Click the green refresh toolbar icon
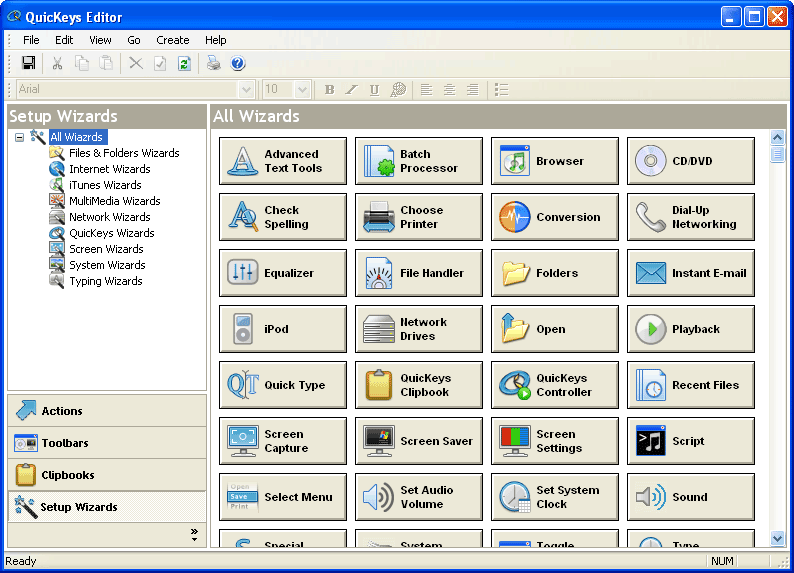The width and height of the screenshot is (794, 573). pyautogui.click(x=184, y=63)
